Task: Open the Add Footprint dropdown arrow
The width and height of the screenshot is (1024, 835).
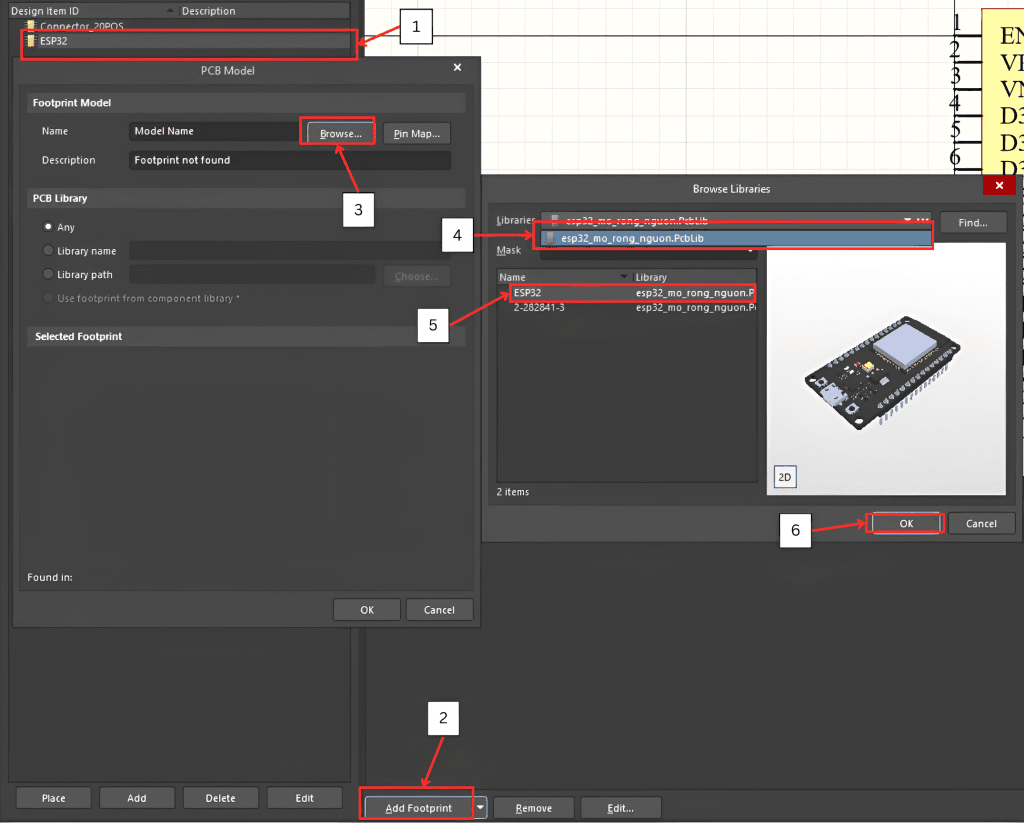Action: (481, 807)
